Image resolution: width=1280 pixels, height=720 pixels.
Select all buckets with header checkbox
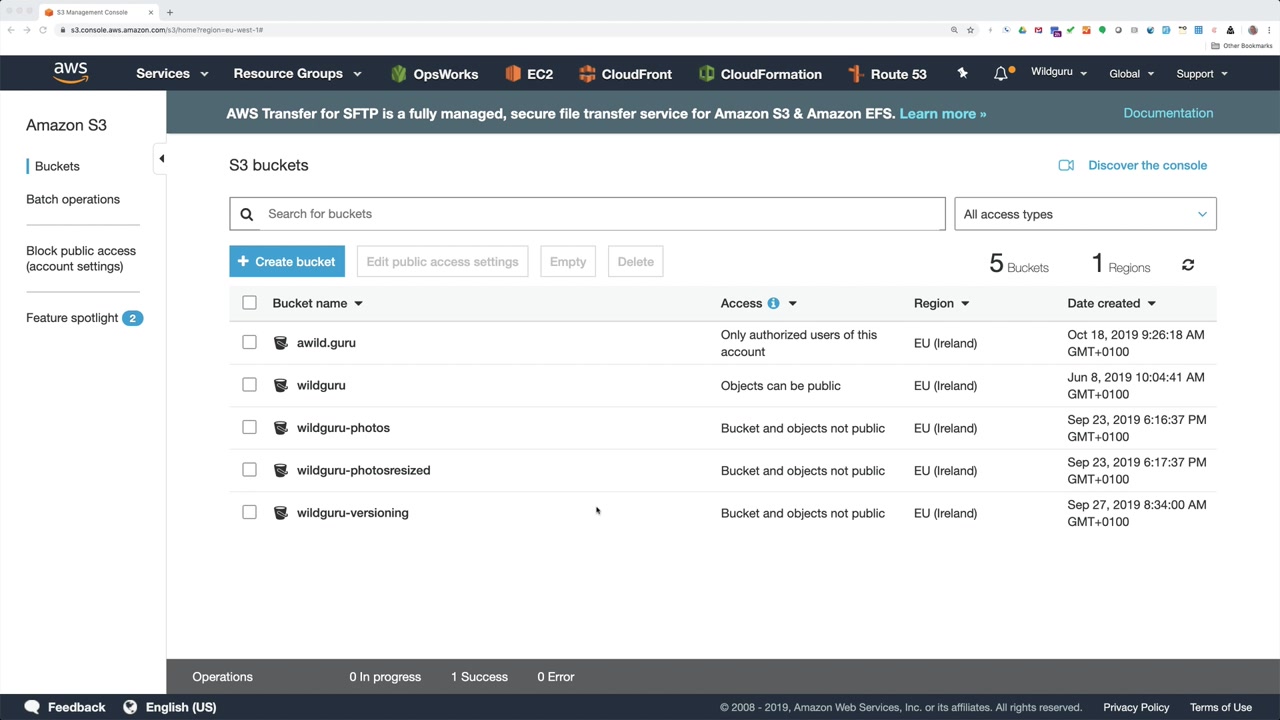tap(249, 303)
